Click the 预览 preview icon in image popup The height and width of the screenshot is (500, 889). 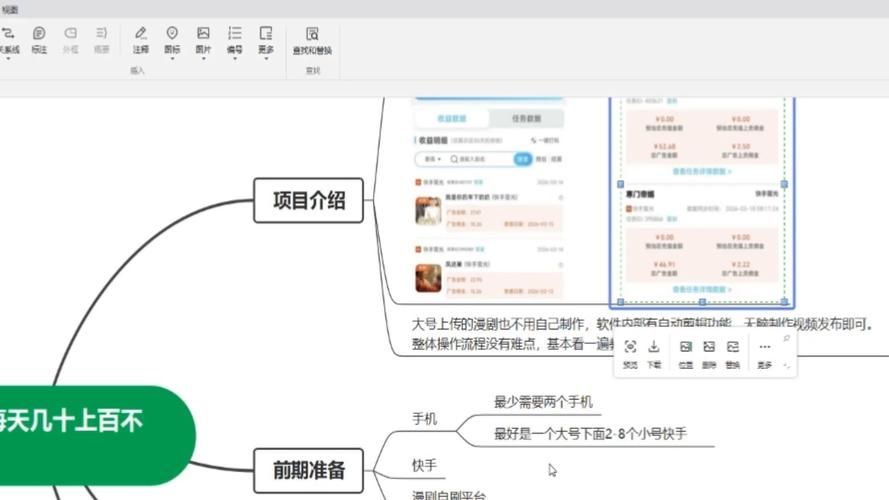(630, 346)
